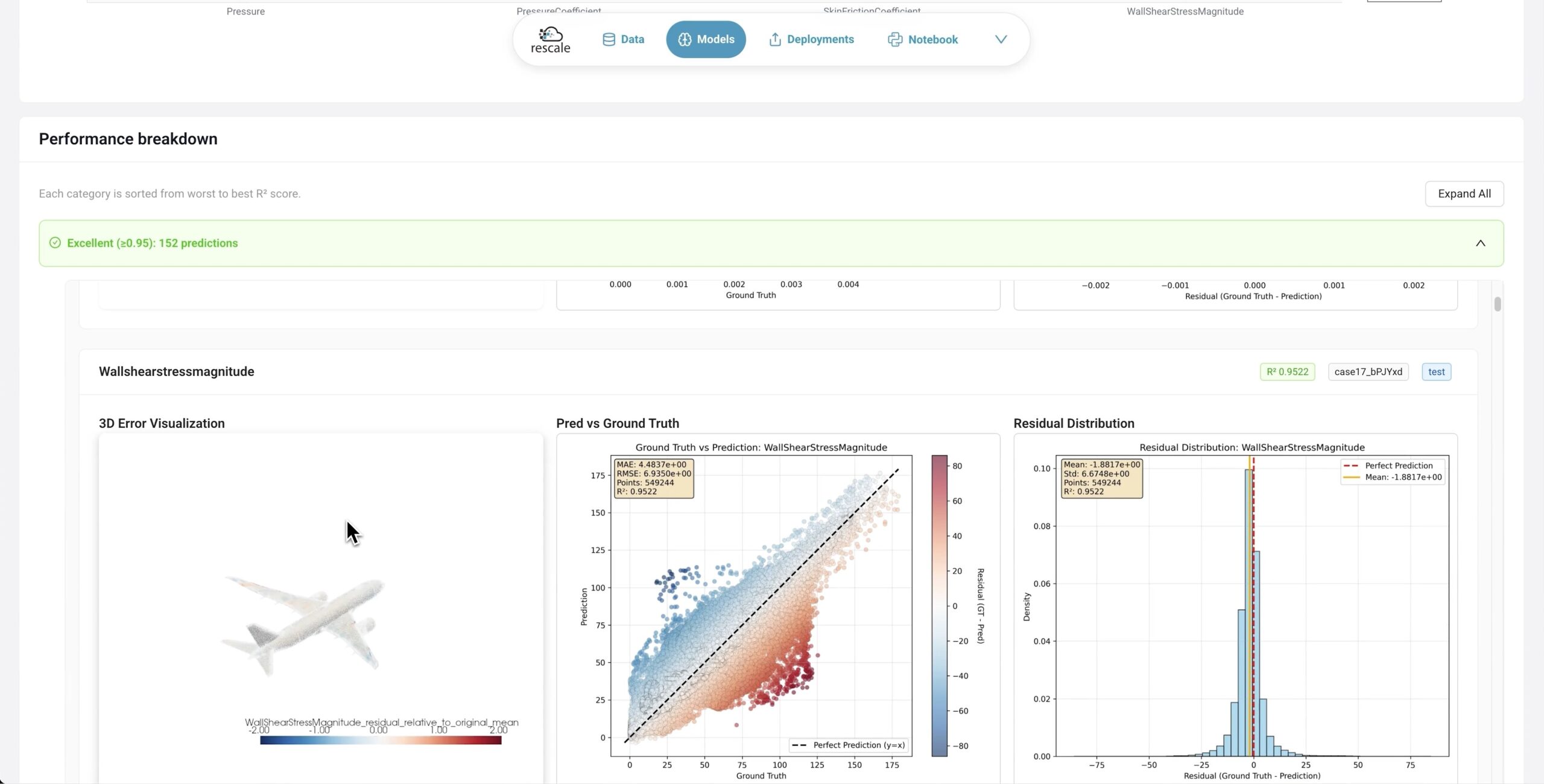Click the performance list scrollbar thumb
Image resolution: width=1544 pixels, height=784 pixels.
pyautogui.click(x=1497, y=305)
